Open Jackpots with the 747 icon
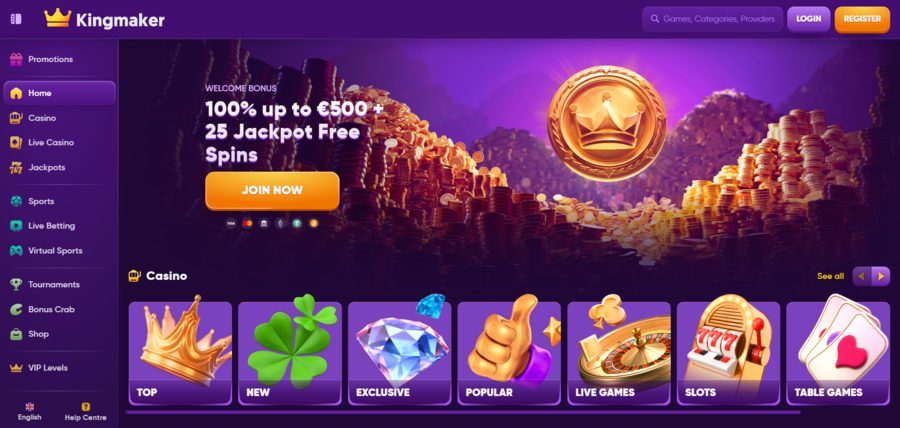Image resolution: width=900 pixels, height=428 pixels. coord(16,168)
